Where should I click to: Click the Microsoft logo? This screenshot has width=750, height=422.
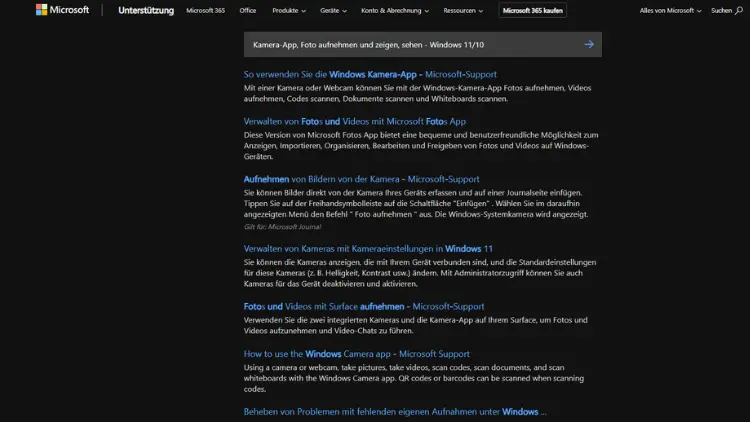[62, 10]
